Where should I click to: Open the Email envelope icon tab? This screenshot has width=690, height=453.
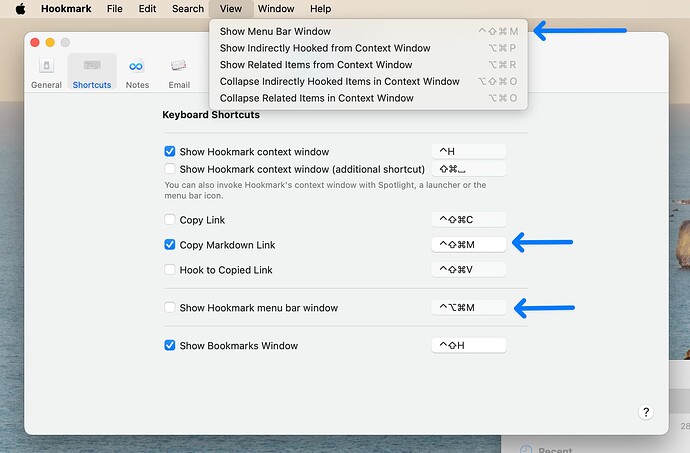179,66
